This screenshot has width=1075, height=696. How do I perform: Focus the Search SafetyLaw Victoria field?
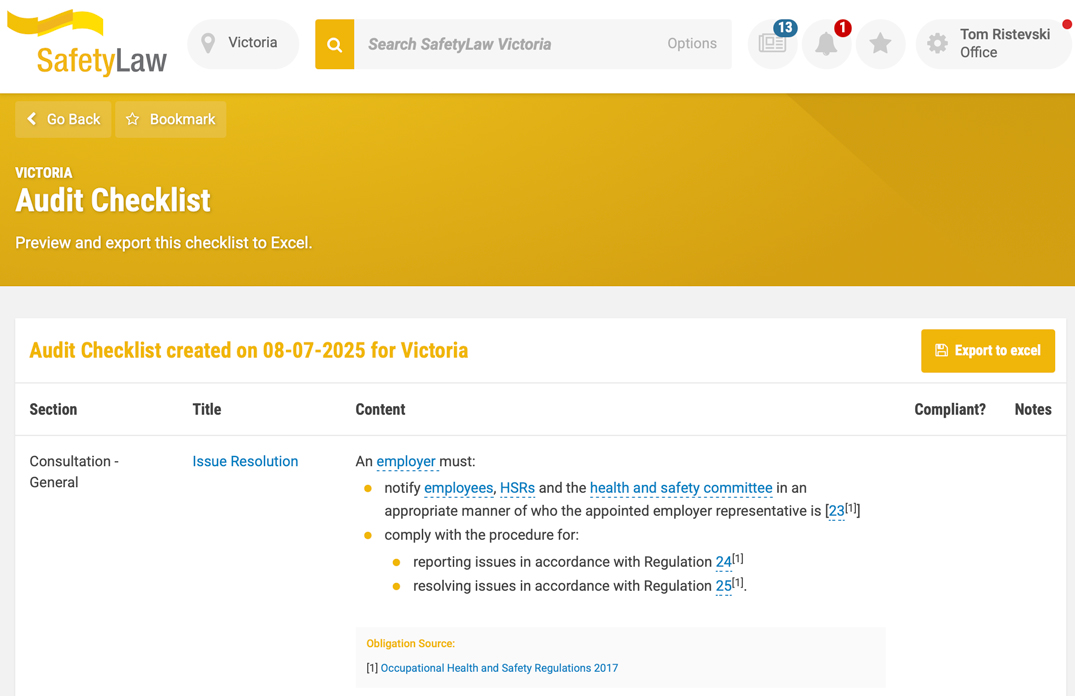coord(511,45)
